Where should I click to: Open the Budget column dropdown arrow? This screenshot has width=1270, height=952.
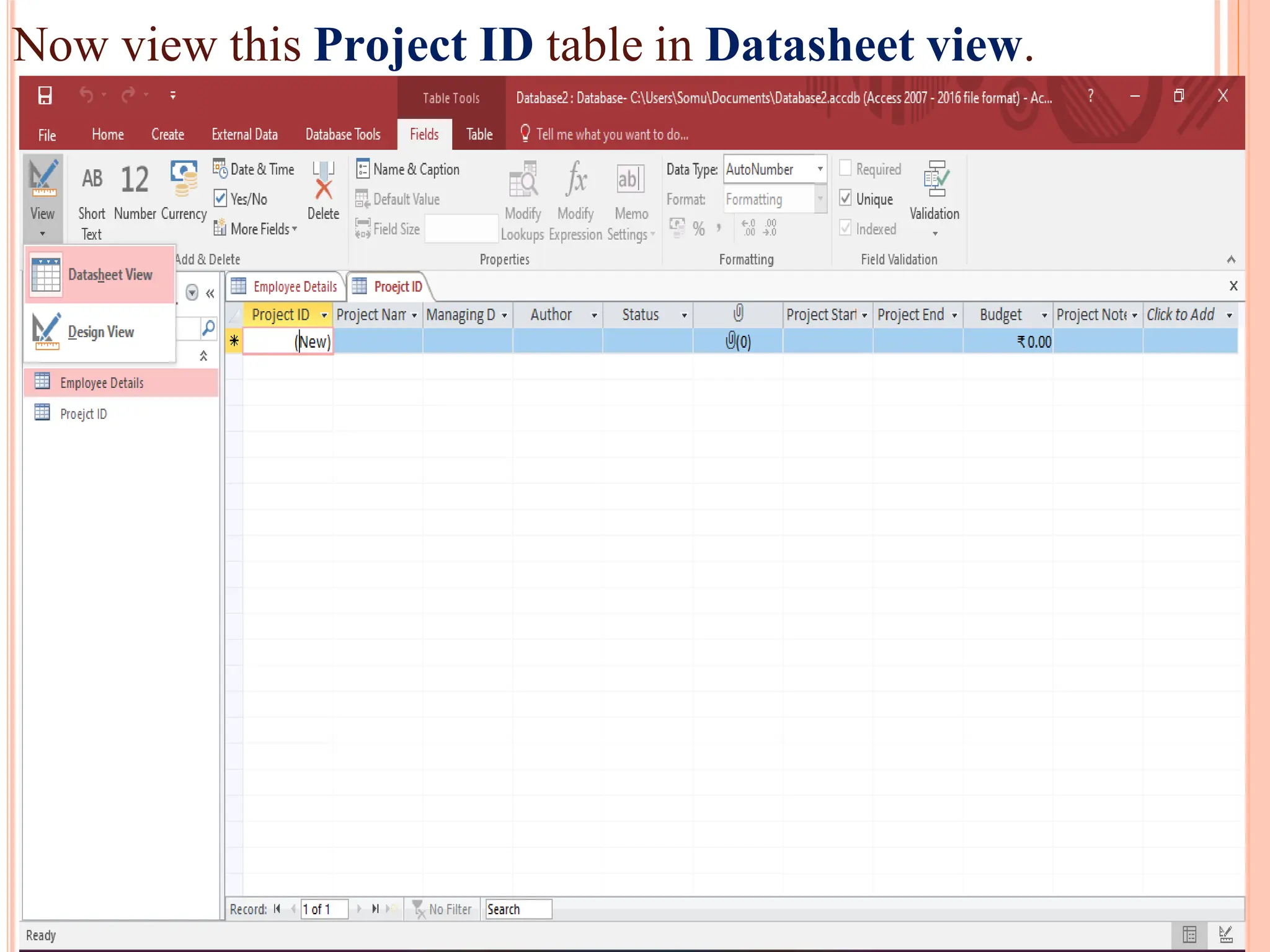tap(1044, 315)
